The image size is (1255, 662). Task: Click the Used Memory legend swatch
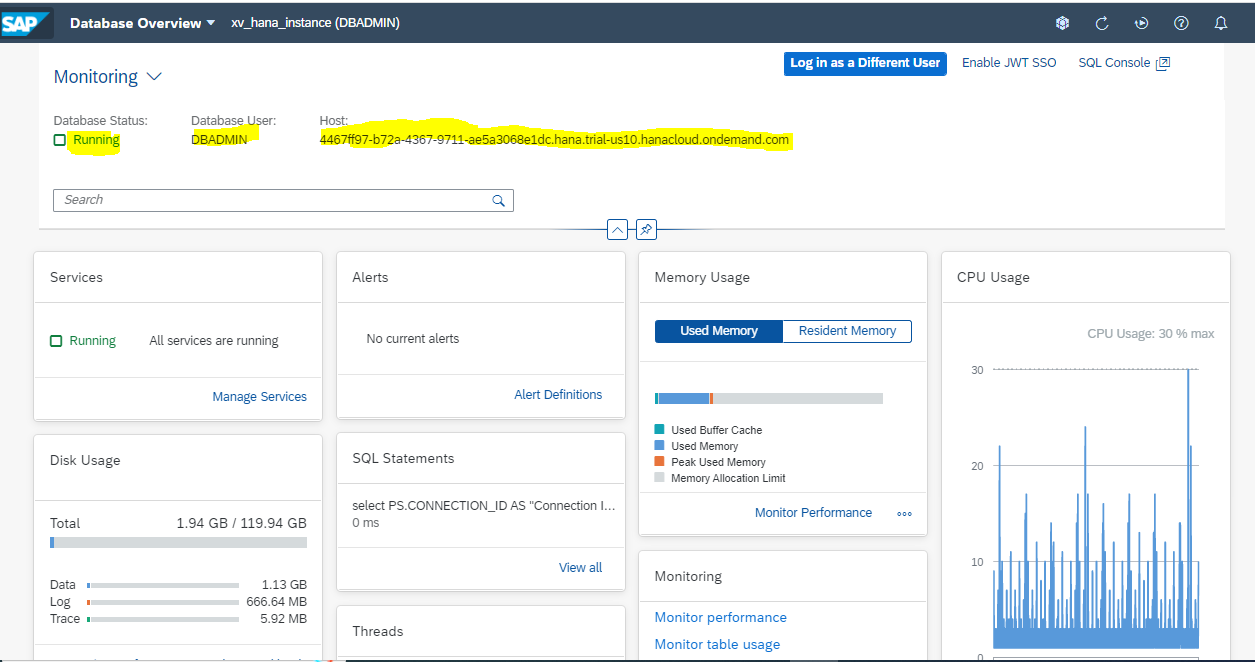pos(659,446)
